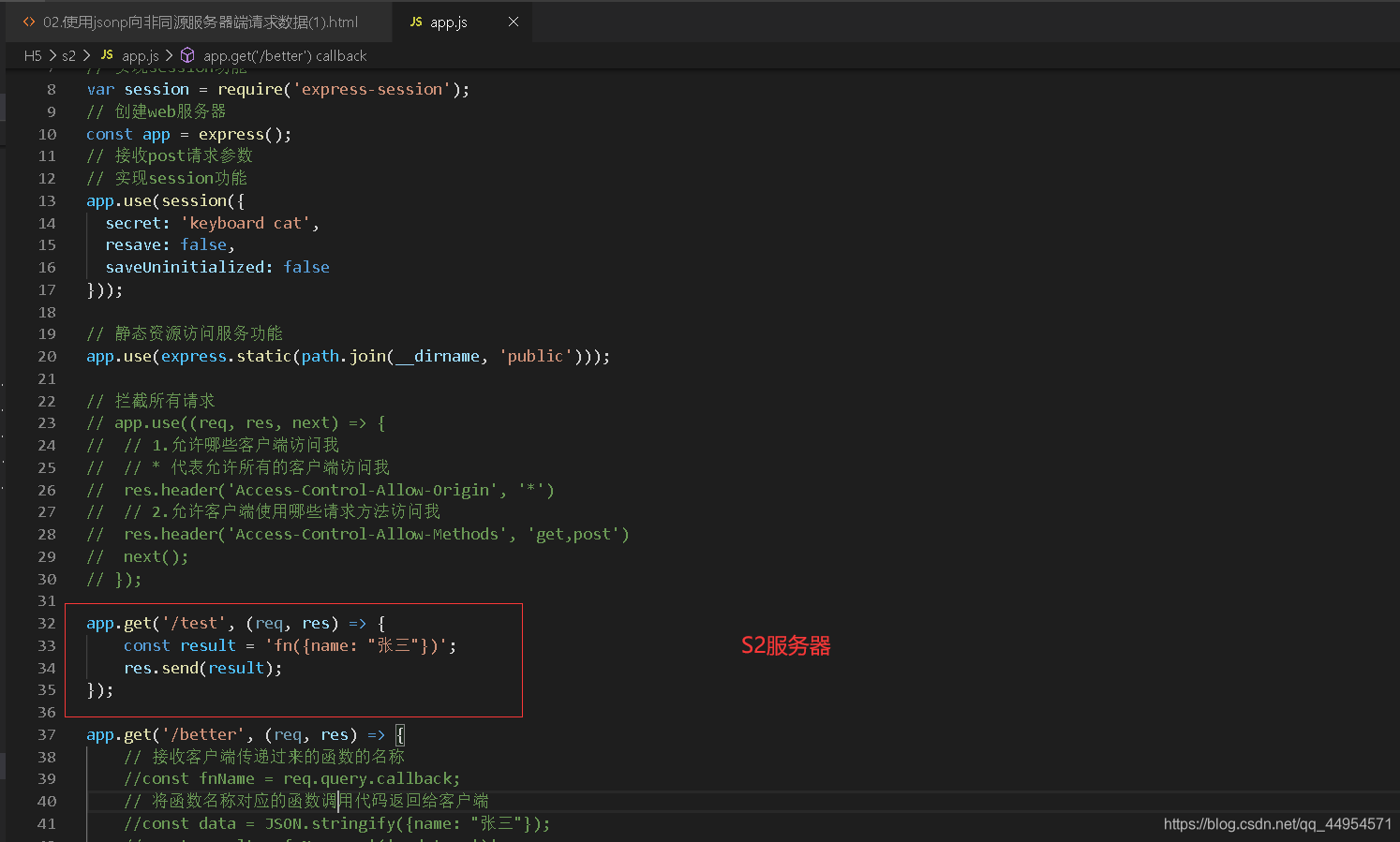Expand chevron after app.js in breadcrumb
The width and height of the screenshot is (1400, 842).
pyautogui.click(x=170, y=56)
